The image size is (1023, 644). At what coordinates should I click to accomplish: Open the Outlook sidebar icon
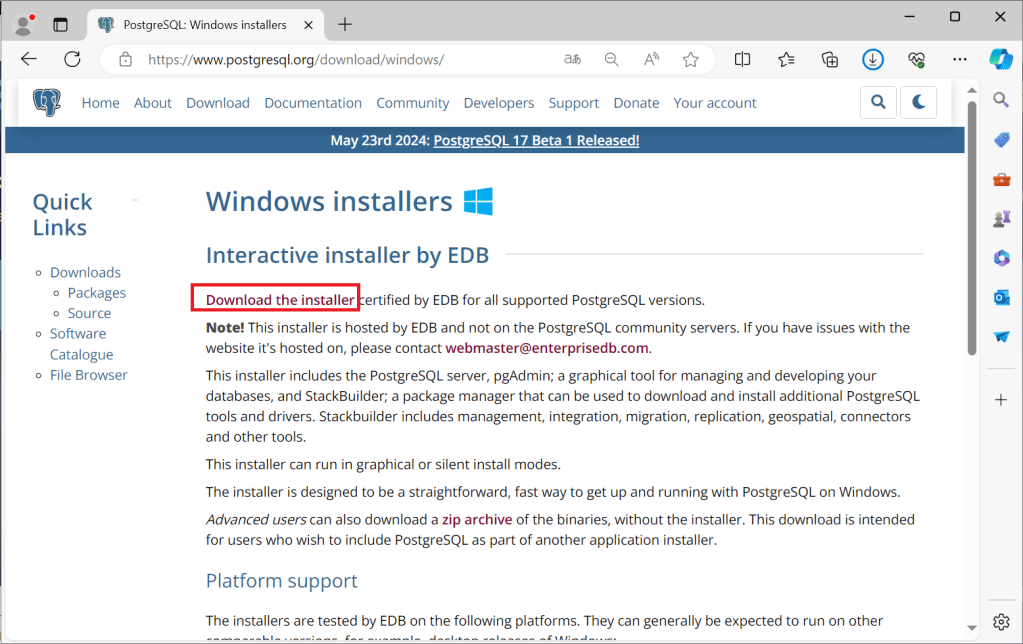click(x=1001, y=297)
